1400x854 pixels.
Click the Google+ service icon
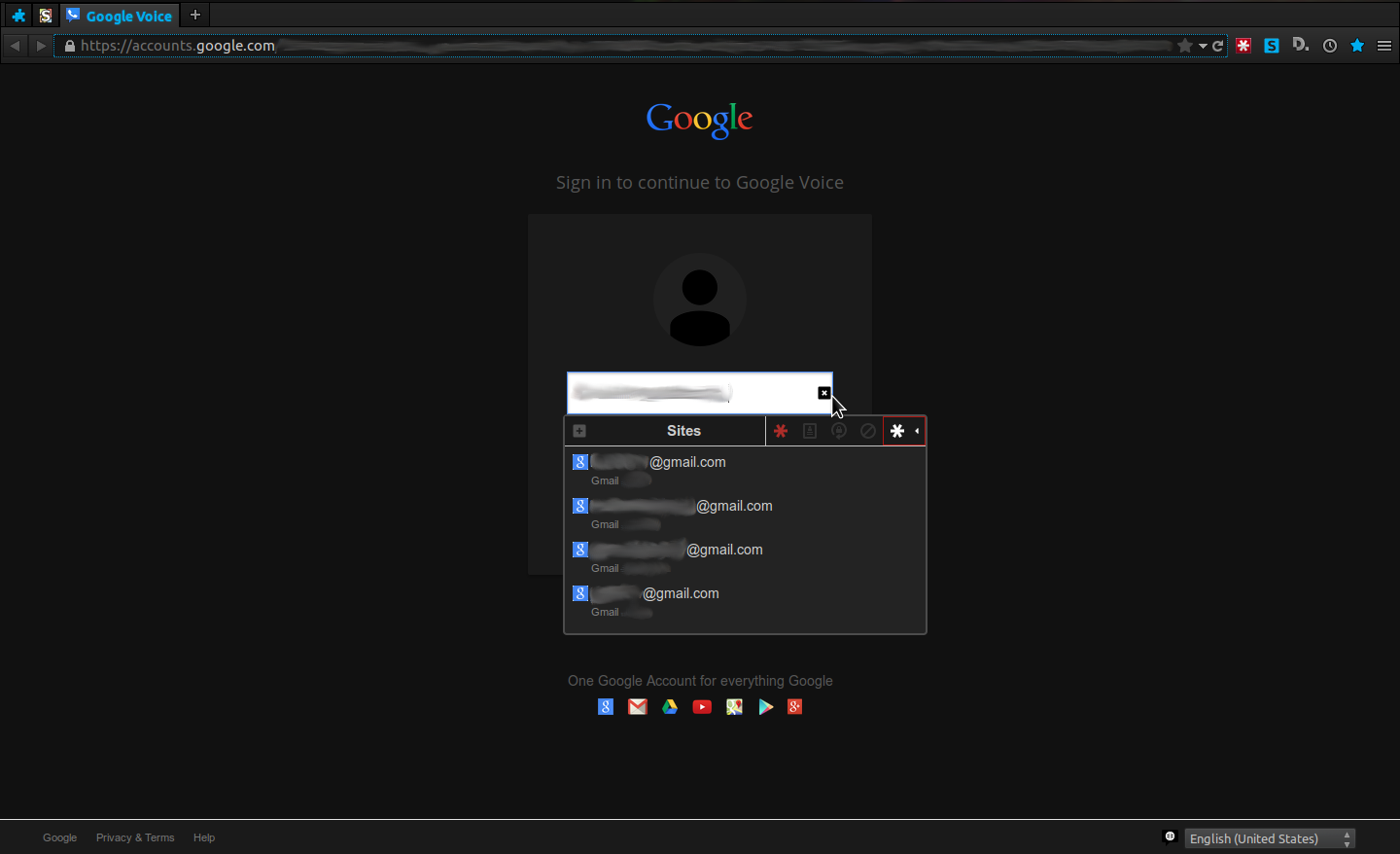(x=795, y=707)
